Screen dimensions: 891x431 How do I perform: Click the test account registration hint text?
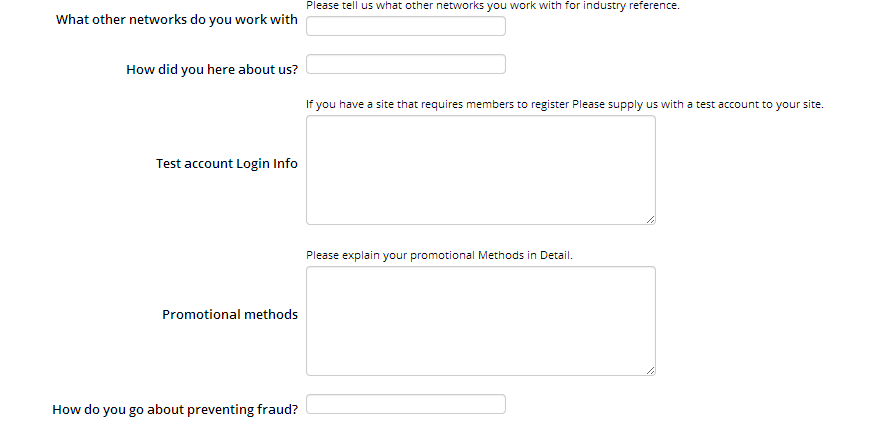pyautogui.click(x=564, y=104)
